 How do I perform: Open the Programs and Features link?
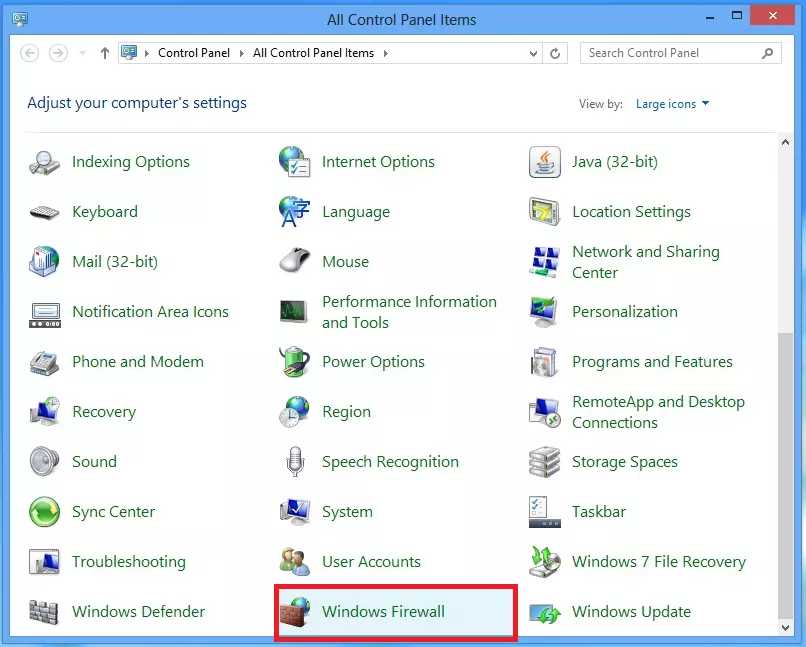point(652,362)
